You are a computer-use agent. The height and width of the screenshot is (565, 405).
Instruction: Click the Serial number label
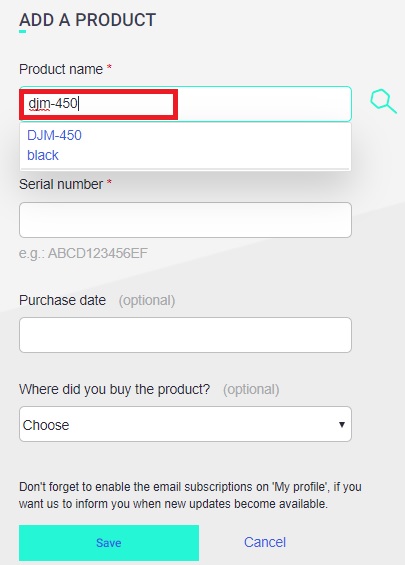[x=61, y=184]
